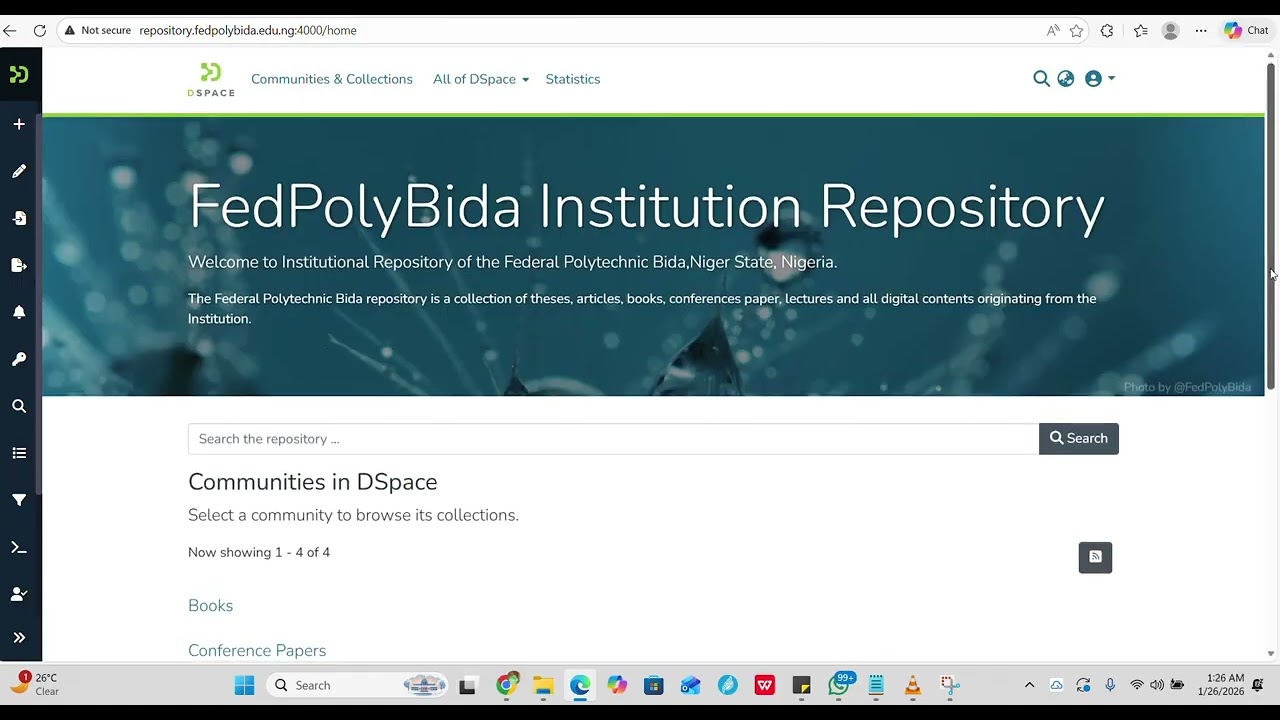Open the Workflow administration user-check icon
The height and width of the screenshot is (720, 1280).
(19, 594)
